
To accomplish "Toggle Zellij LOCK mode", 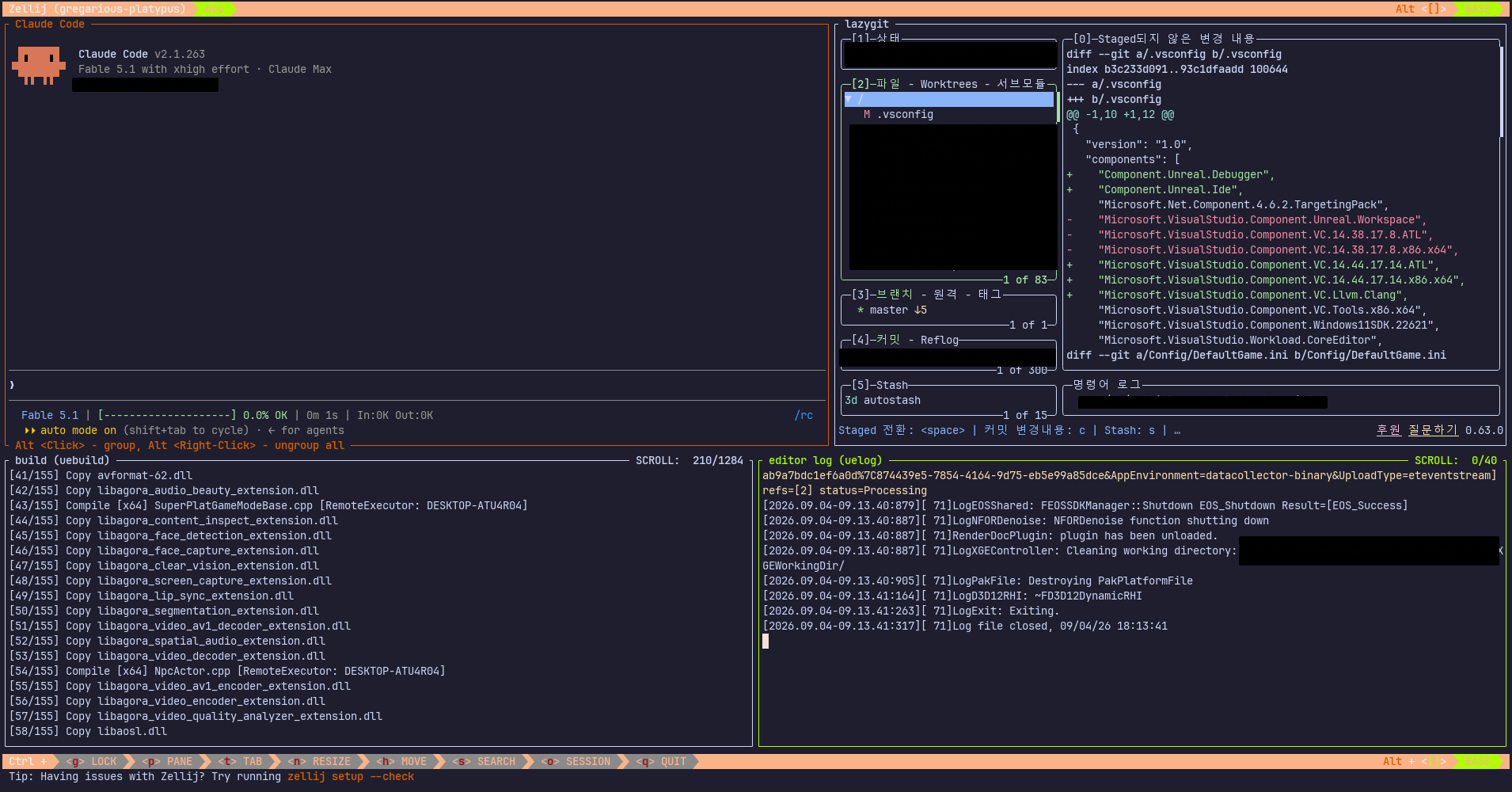I will click(92, 762).
